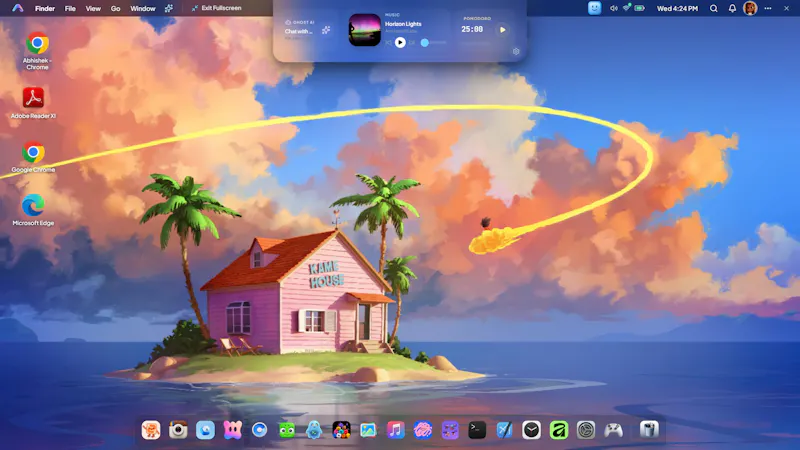Adjust the music widget volume slider

tap(433, 43)
